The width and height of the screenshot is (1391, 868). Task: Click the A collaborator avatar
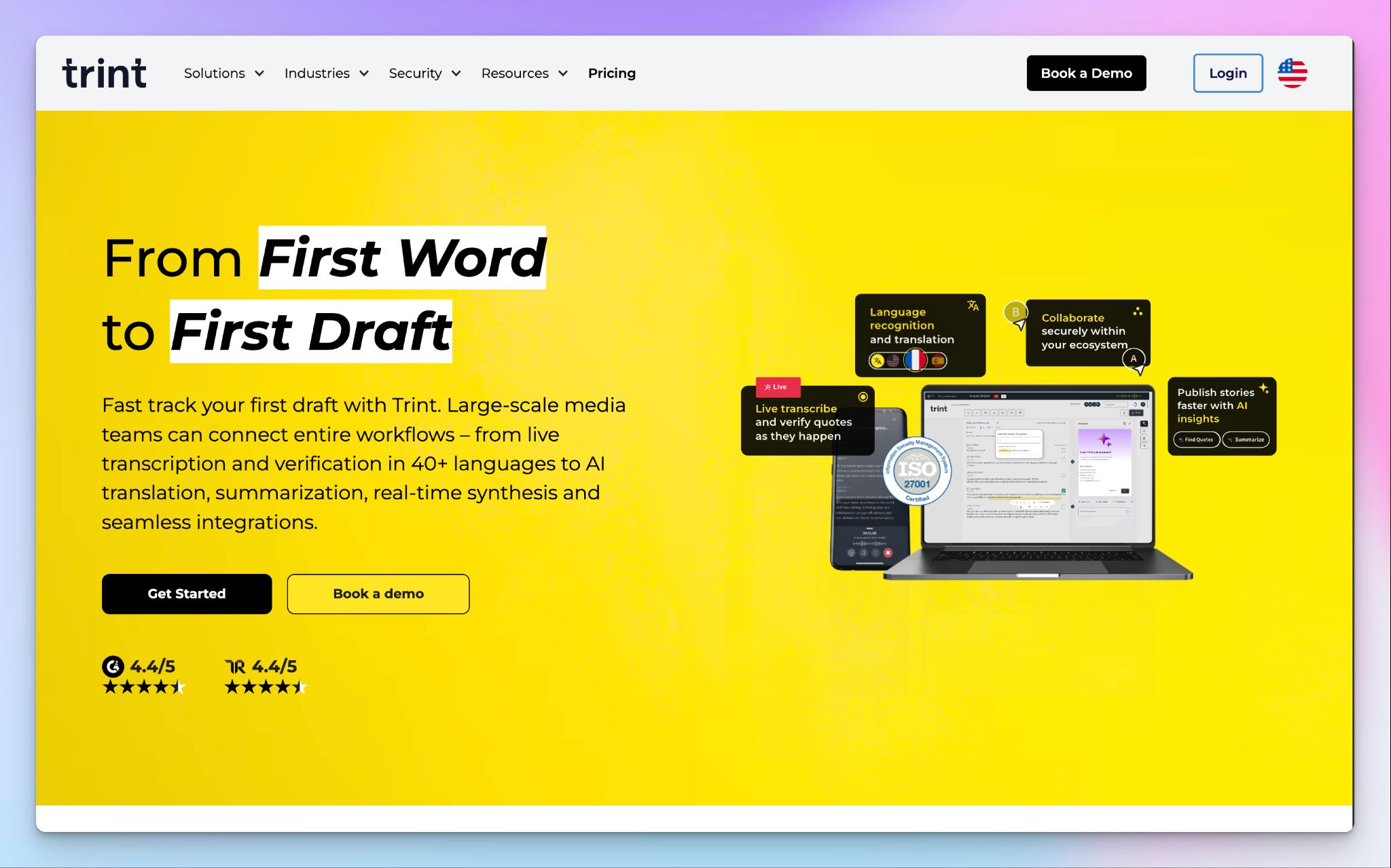point(1133,359)
